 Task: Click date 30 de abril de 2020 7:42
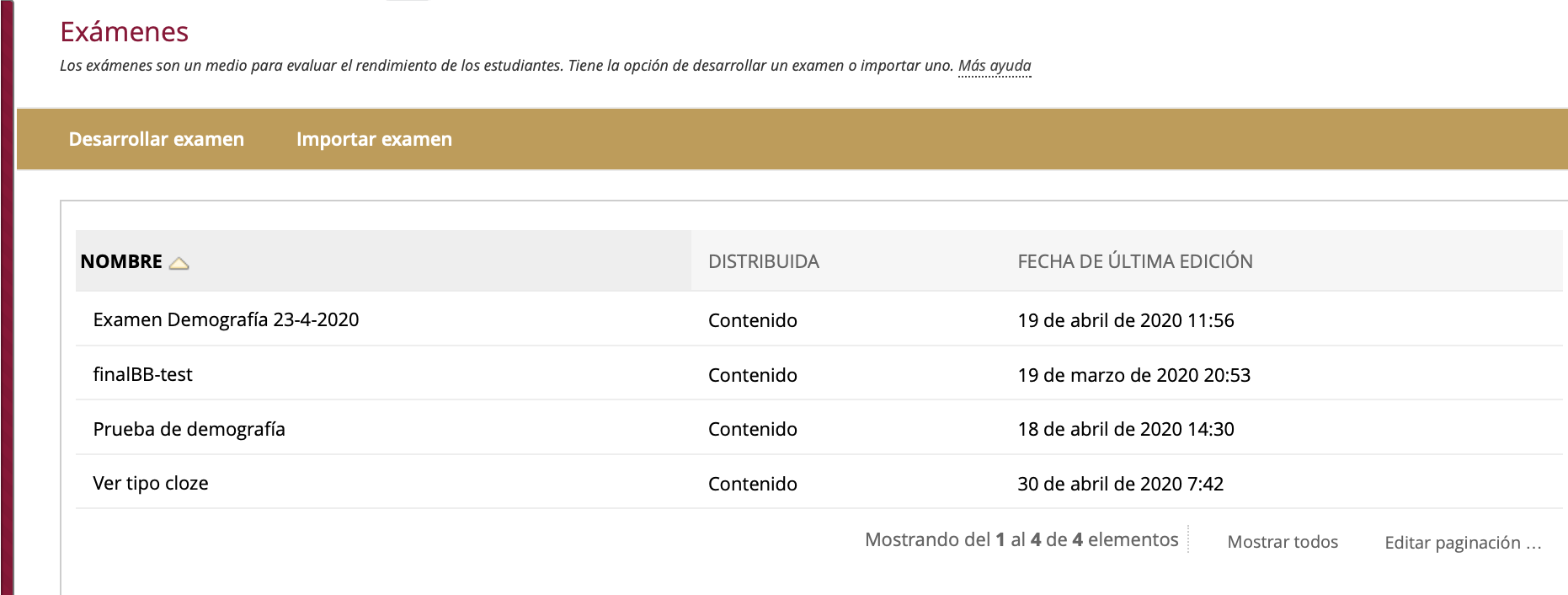(1120, 484)
